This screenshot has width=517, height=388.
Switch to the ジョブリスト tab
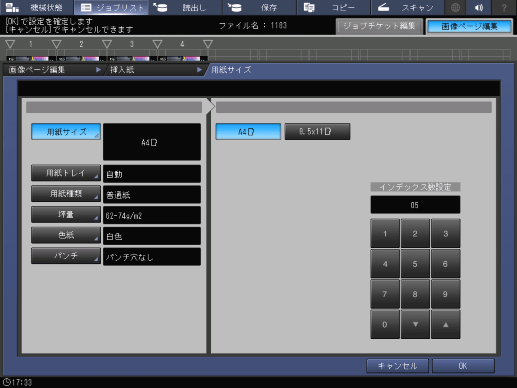coord(112,7)
